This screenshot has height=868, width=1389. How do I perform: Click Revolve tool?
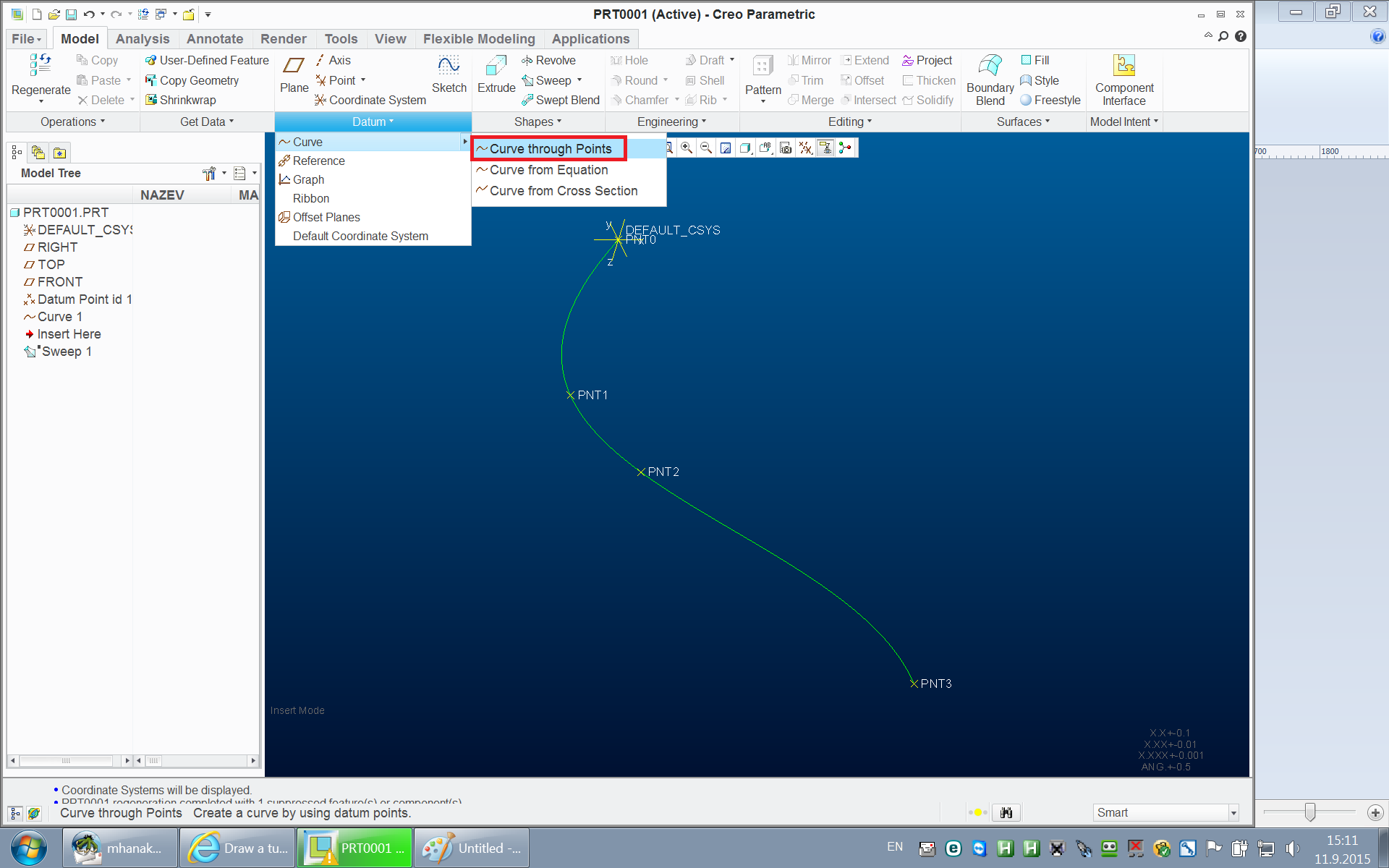[548, 60]
